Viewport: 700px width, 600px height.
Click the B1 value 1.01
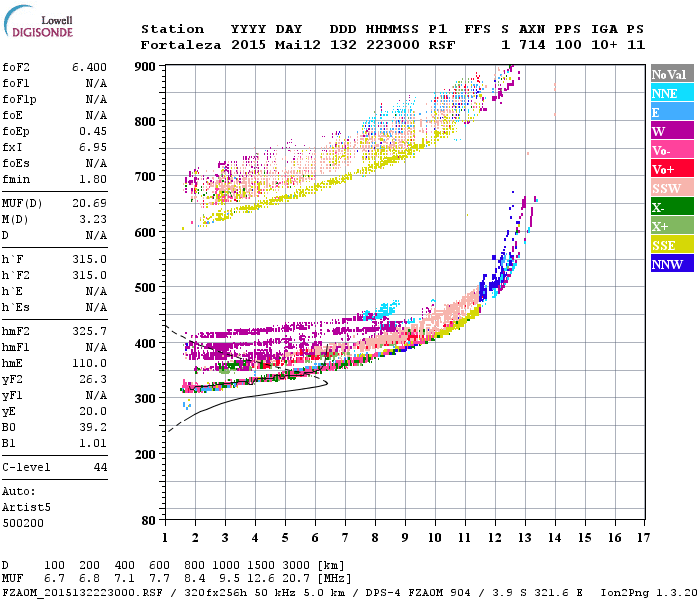coord(93,444)
